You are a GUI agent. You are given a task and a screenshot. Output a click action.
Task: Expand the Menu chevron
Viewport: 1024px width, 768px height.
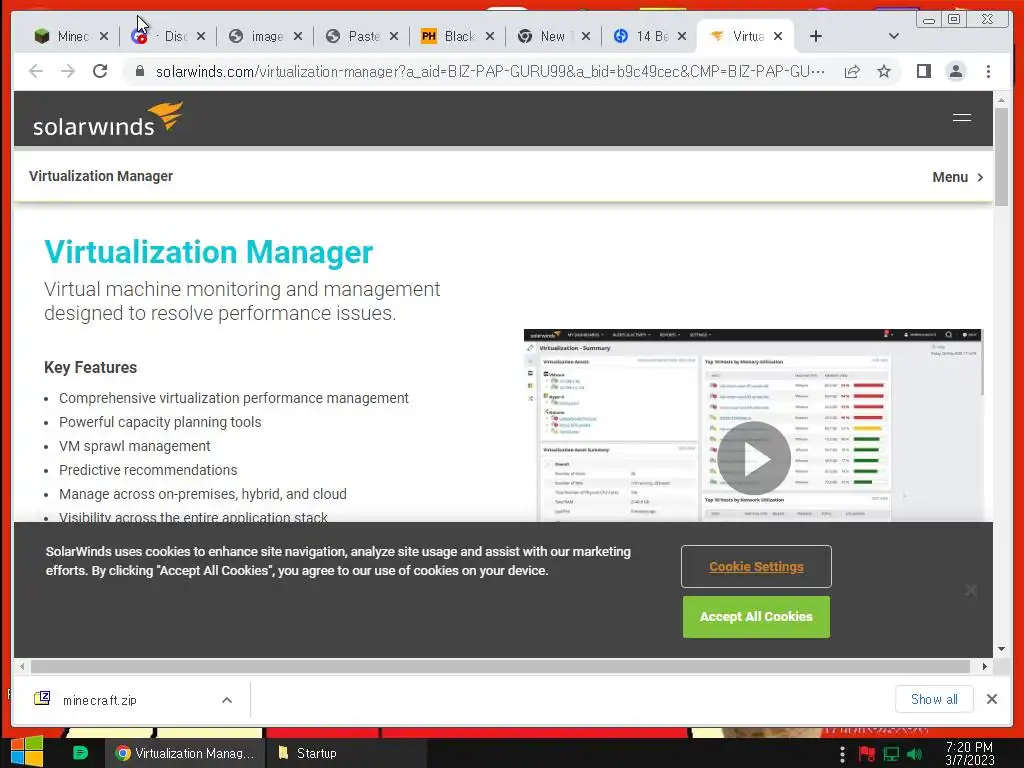tap(980, 177)
